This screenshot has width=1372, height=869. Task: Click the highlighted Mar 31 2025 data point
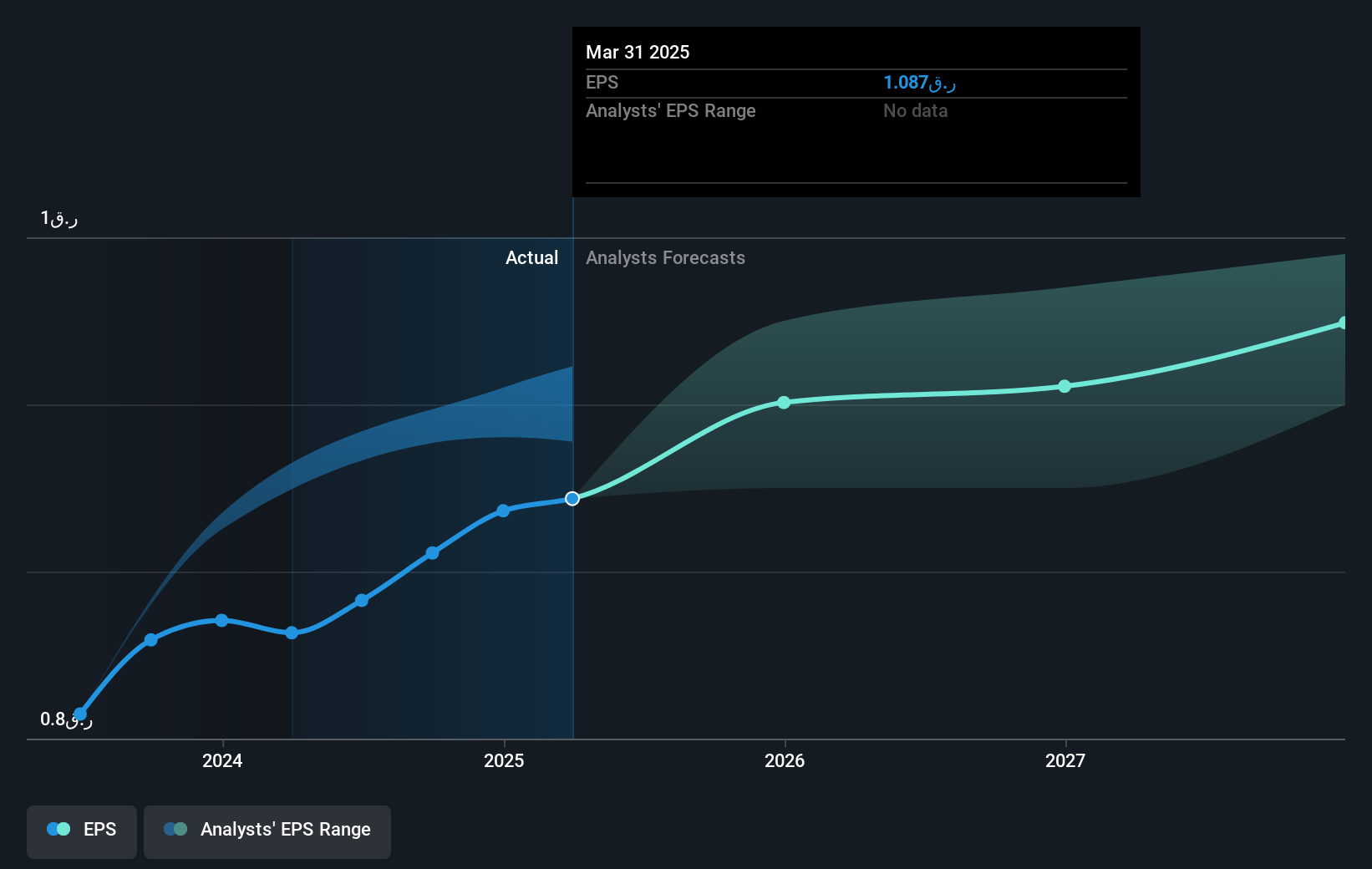(x=572, y=499)
